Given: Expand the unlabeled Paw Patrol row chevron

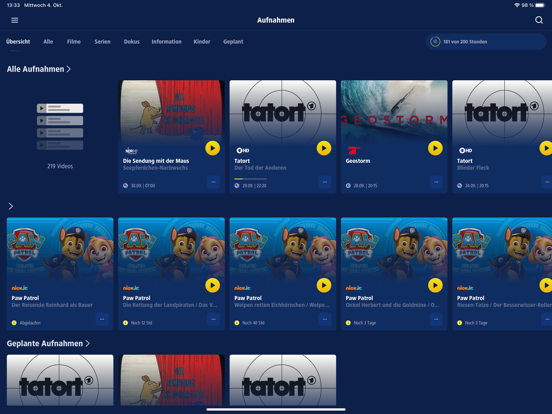Looking at the screenshot, I should coord(11,206).
